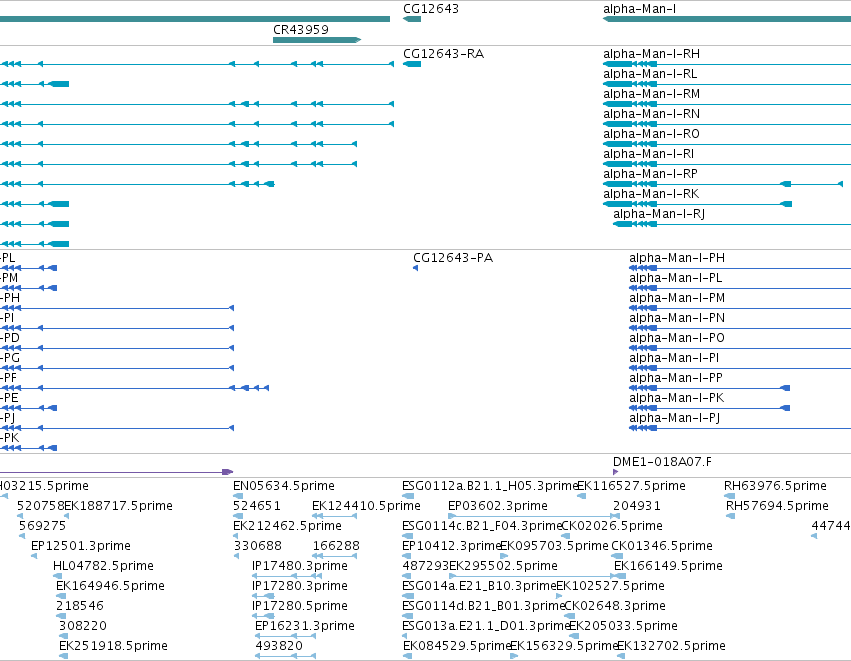
Task: Select the CR43959 gene arrow bar
Action: [317, 40]
